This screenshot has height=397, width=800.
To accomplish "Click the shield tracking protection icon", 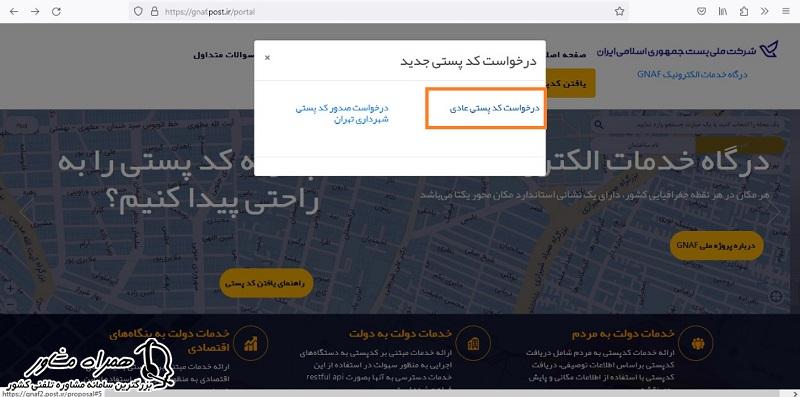I will pyautogui.click(x=138, y=11).
